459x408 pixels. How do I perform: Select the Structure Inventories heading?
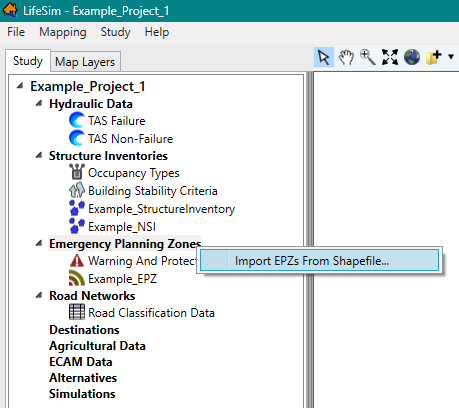108,156
